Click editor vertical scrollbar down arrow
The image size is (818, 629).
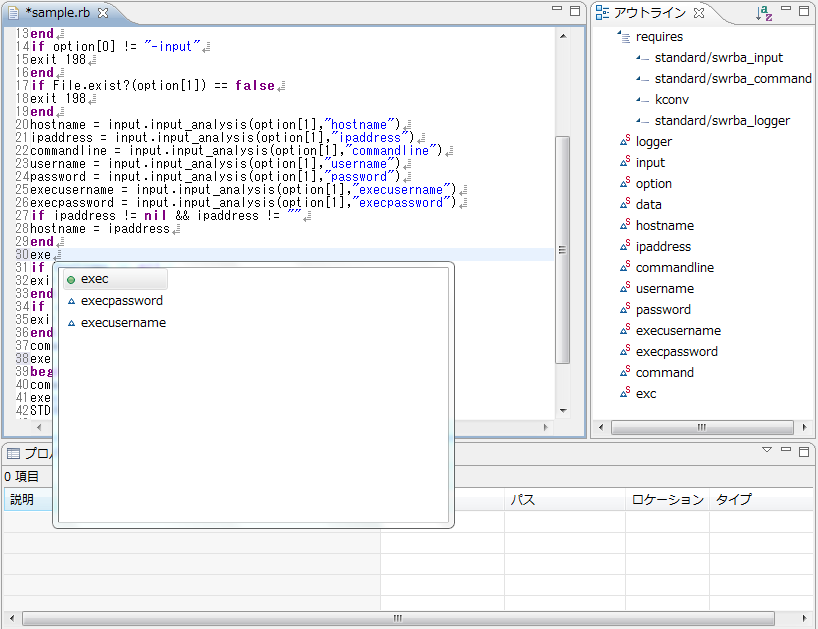click(562, 410)
